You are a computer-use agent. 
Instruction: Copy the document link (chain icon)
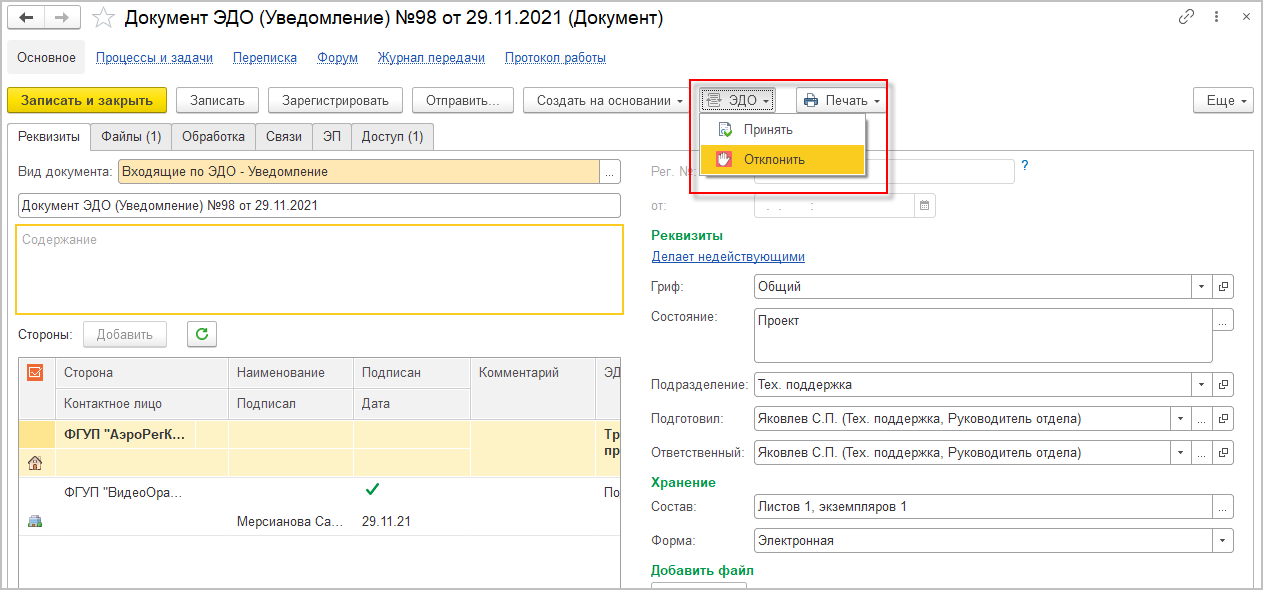pos(1187,17)
